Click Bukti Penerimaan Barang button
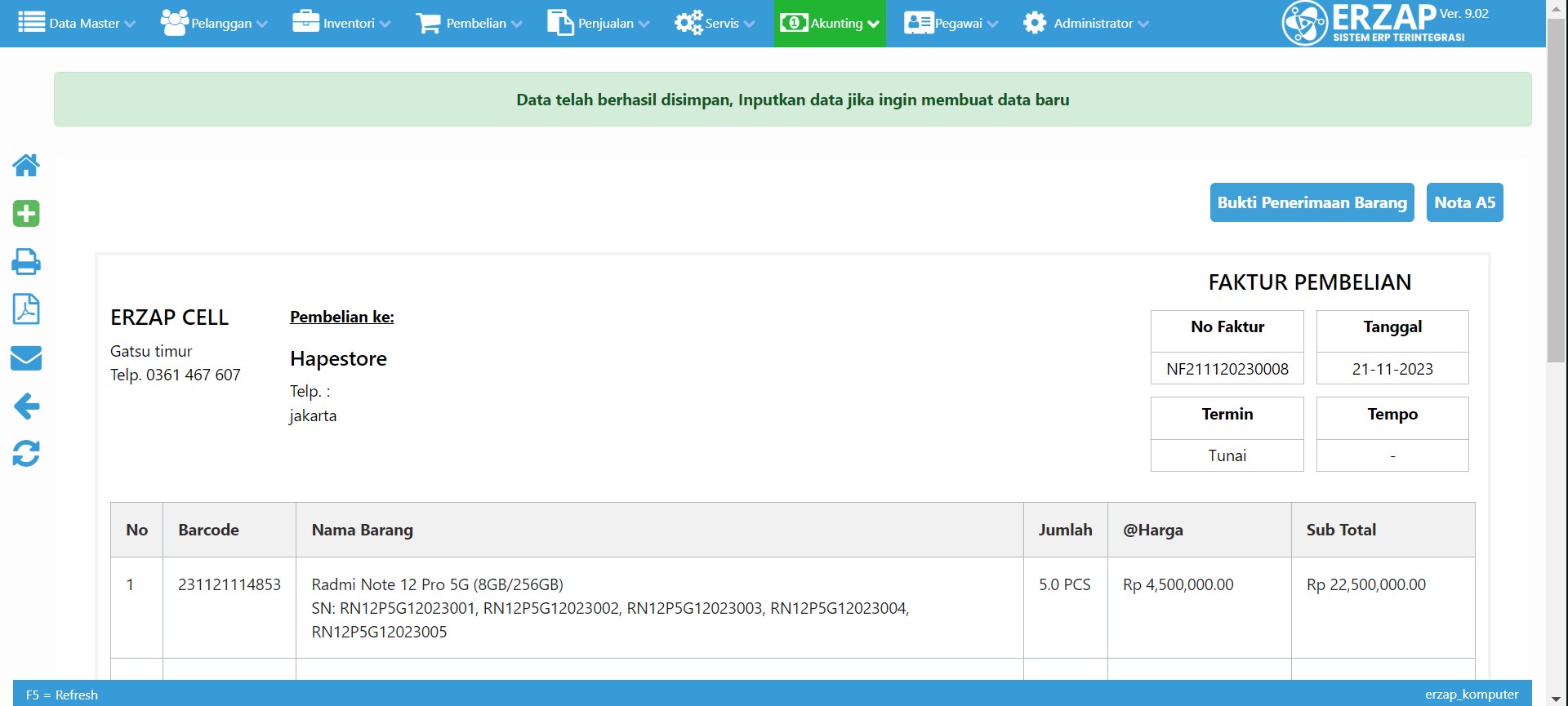This screenshot has width=1568, height=706. 1312,202
